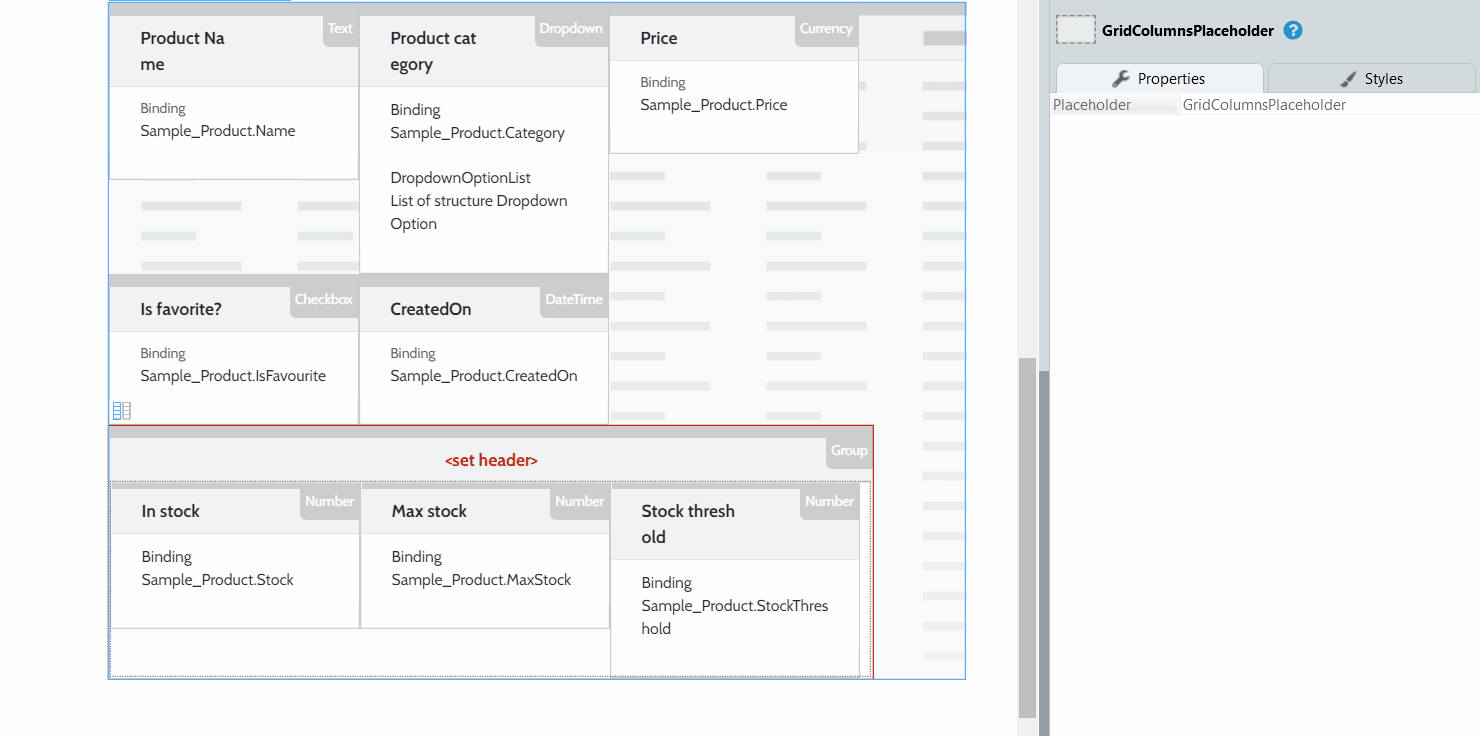
Task: Select DropdownOptionList in Product category column
Action: point(460,178)
